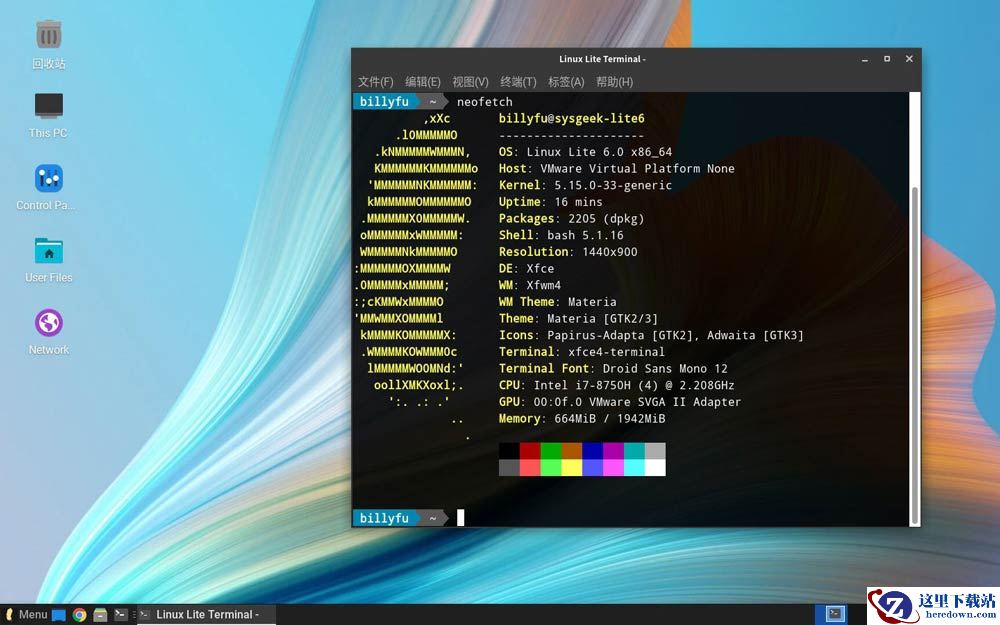Open the 视图(V) menu
This screenshot has width=1000, height=625.
pyautogui.click(x=470, y=82)
